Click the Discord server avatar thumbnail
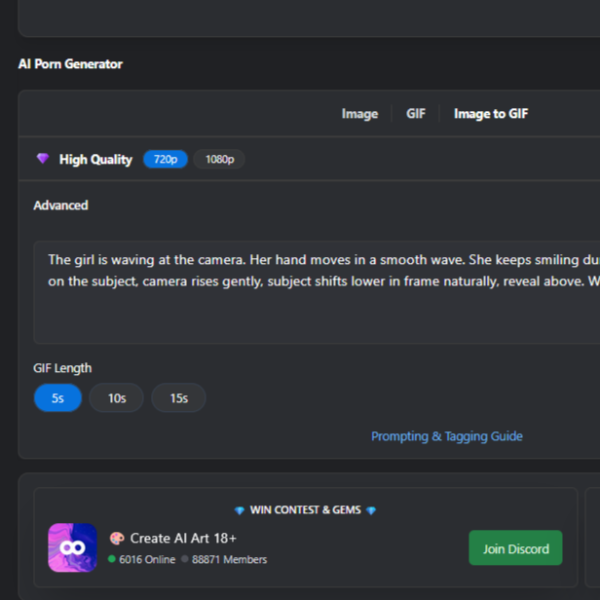 (x=72, y=548)
